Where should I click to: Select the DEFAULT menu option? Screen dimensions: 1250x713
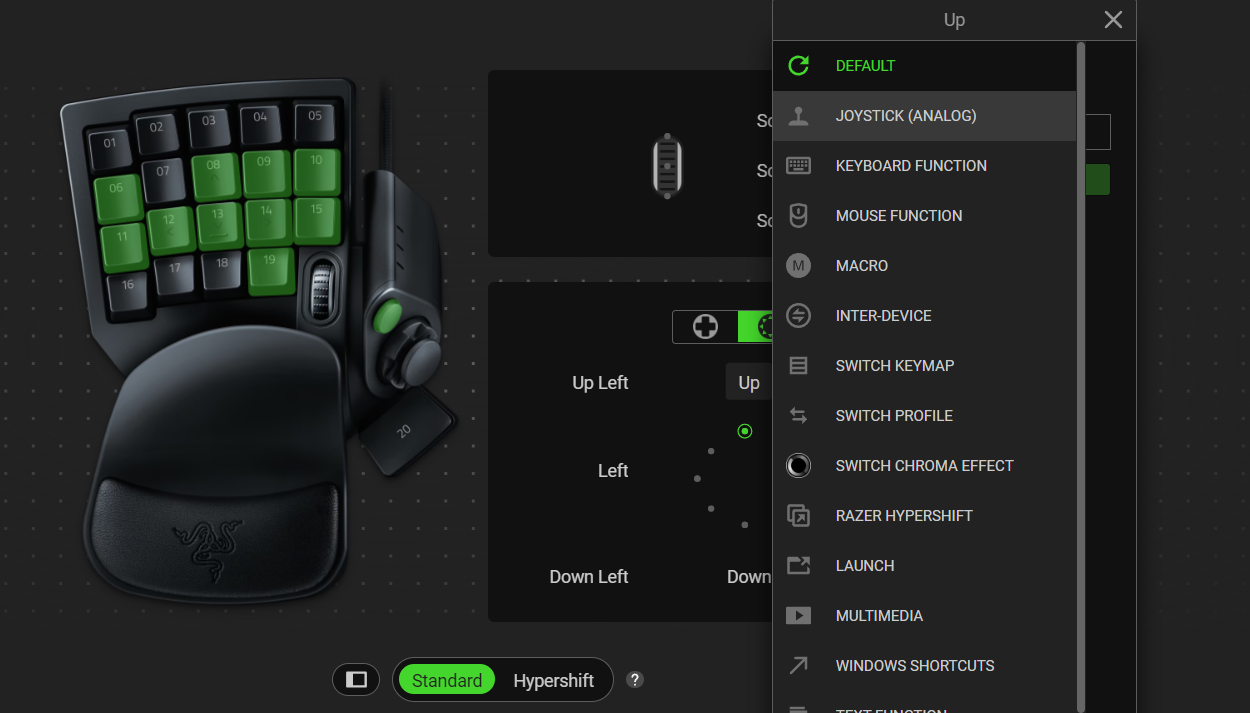tap(925, 66)
